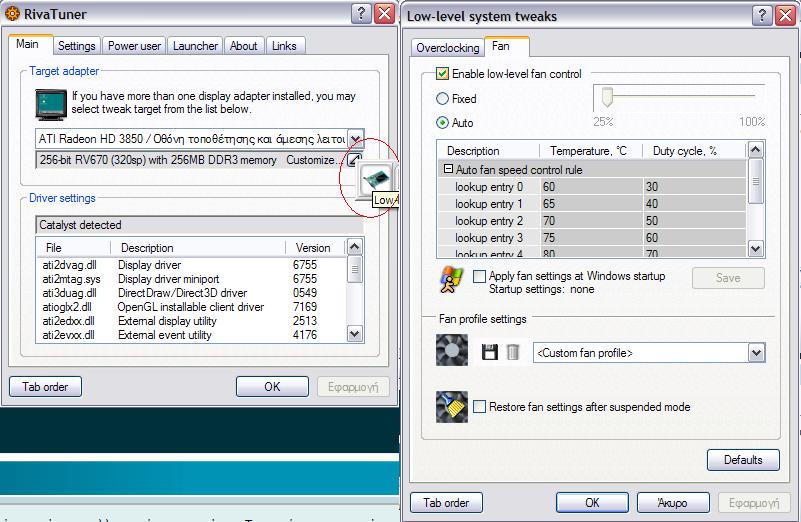Click the save fan profile floppy icon
The height and width of the screenshot is (522, 801).
(x=489, y=352)
